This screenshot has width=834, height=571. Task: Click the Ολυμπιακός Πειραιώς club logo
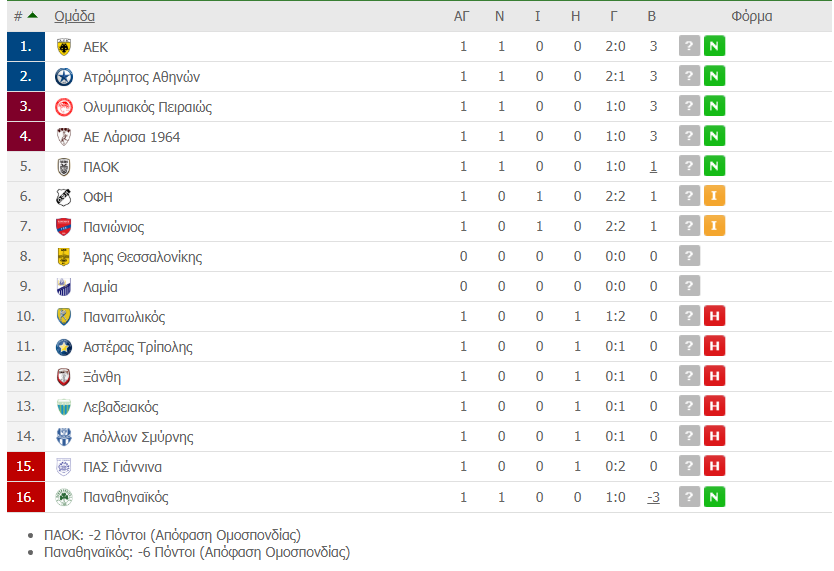point(64,107)
